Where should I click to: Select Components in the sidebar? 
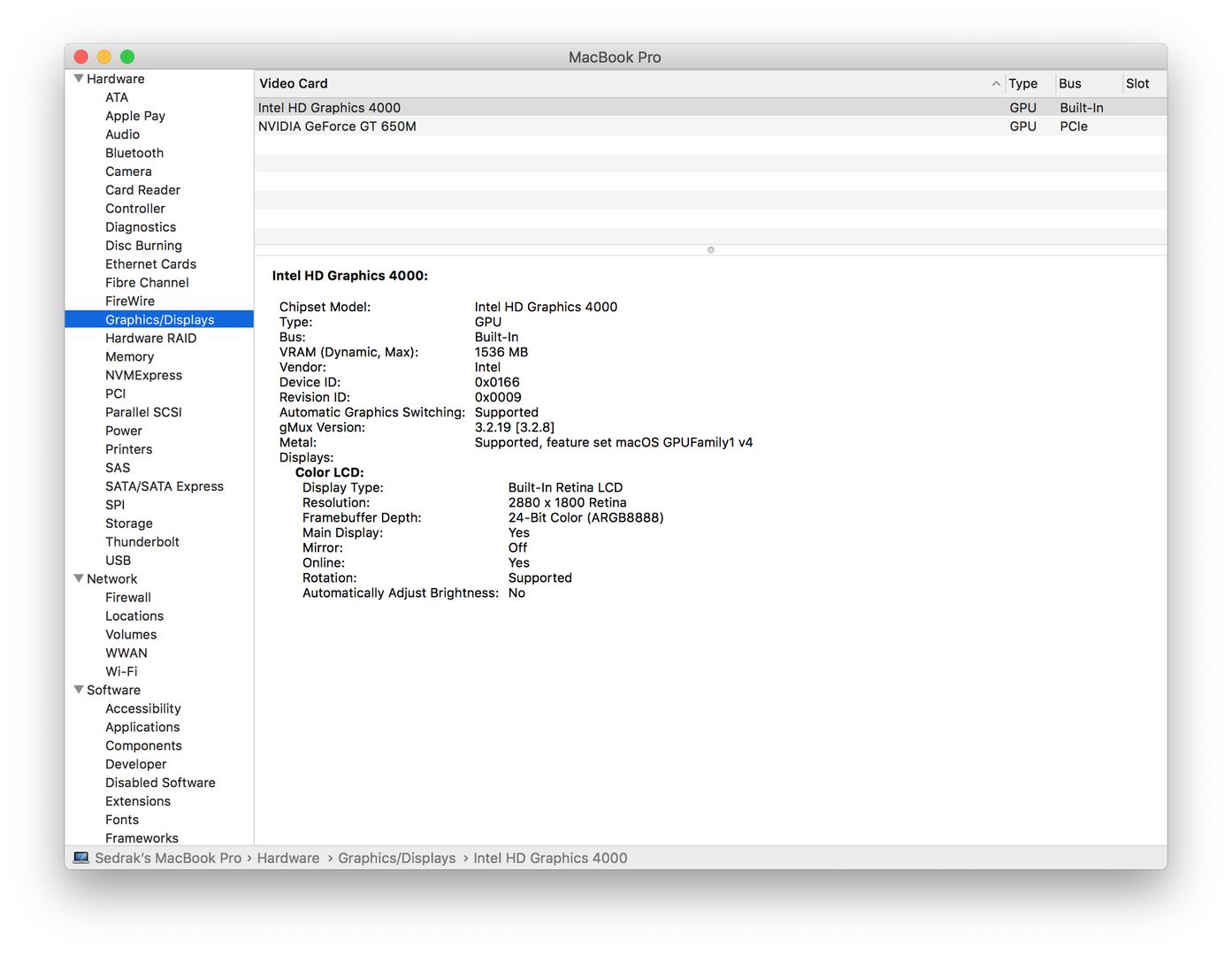point(143,747)
